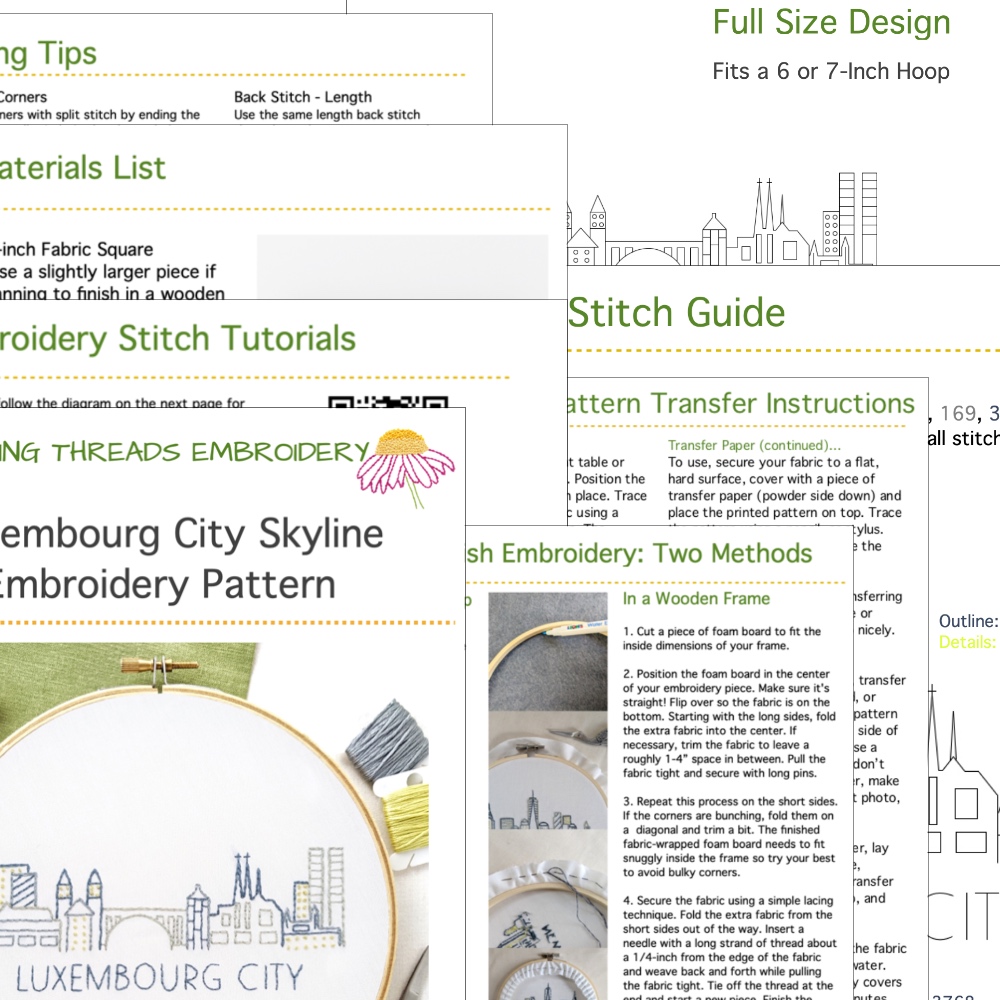Click step '3. Repeat this process'
1000x1000 pixels.
click(x=730, y=837)
